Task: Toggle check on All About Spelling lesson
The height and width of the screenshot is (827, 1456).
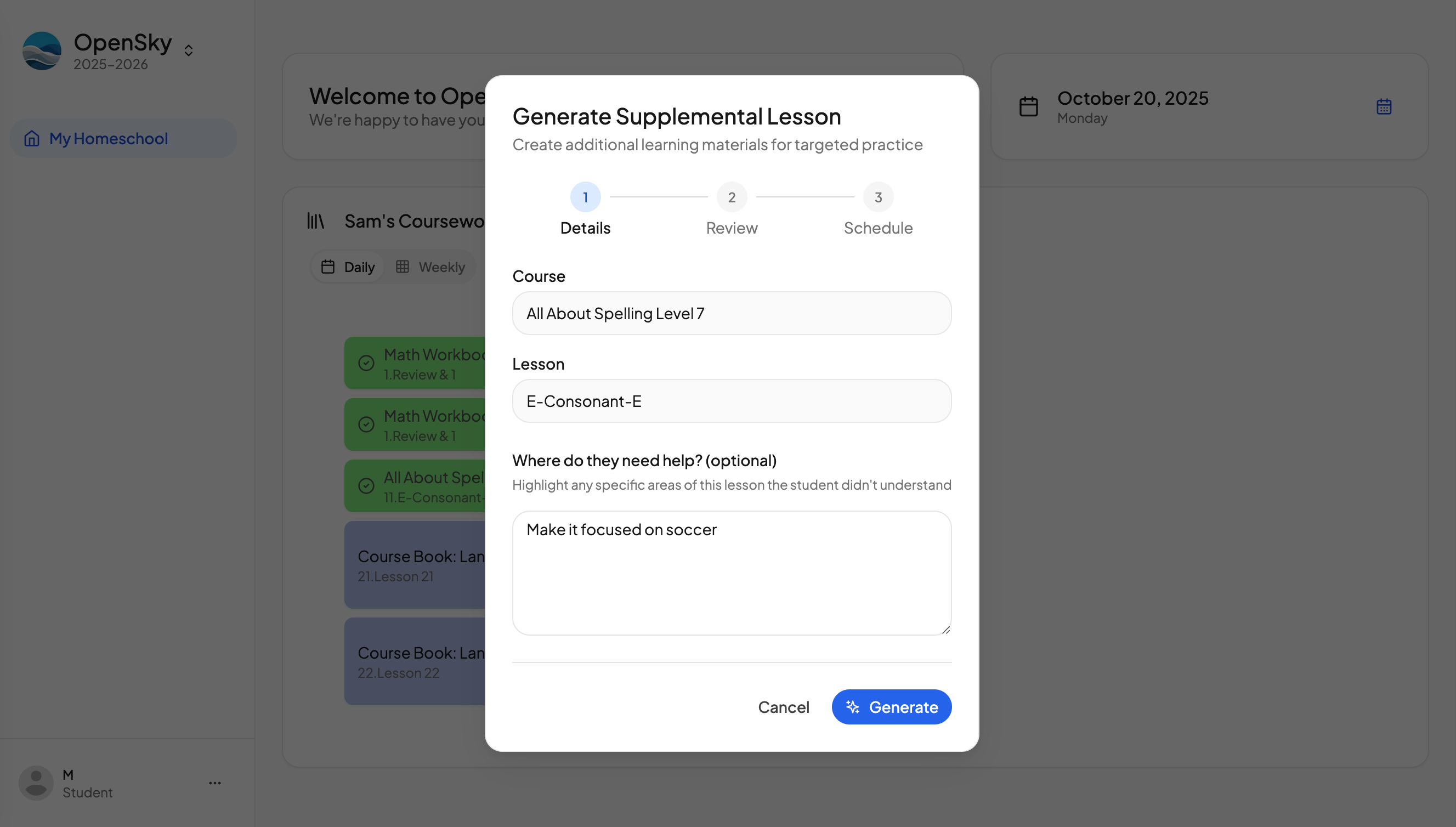Action: [x=366, y=486]
